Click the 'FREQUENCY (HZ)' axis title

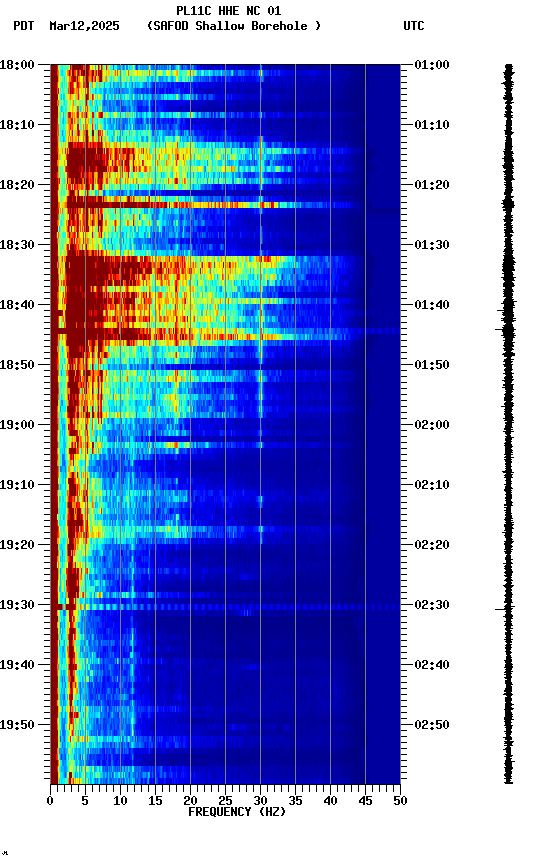click(x=237, y=812)
